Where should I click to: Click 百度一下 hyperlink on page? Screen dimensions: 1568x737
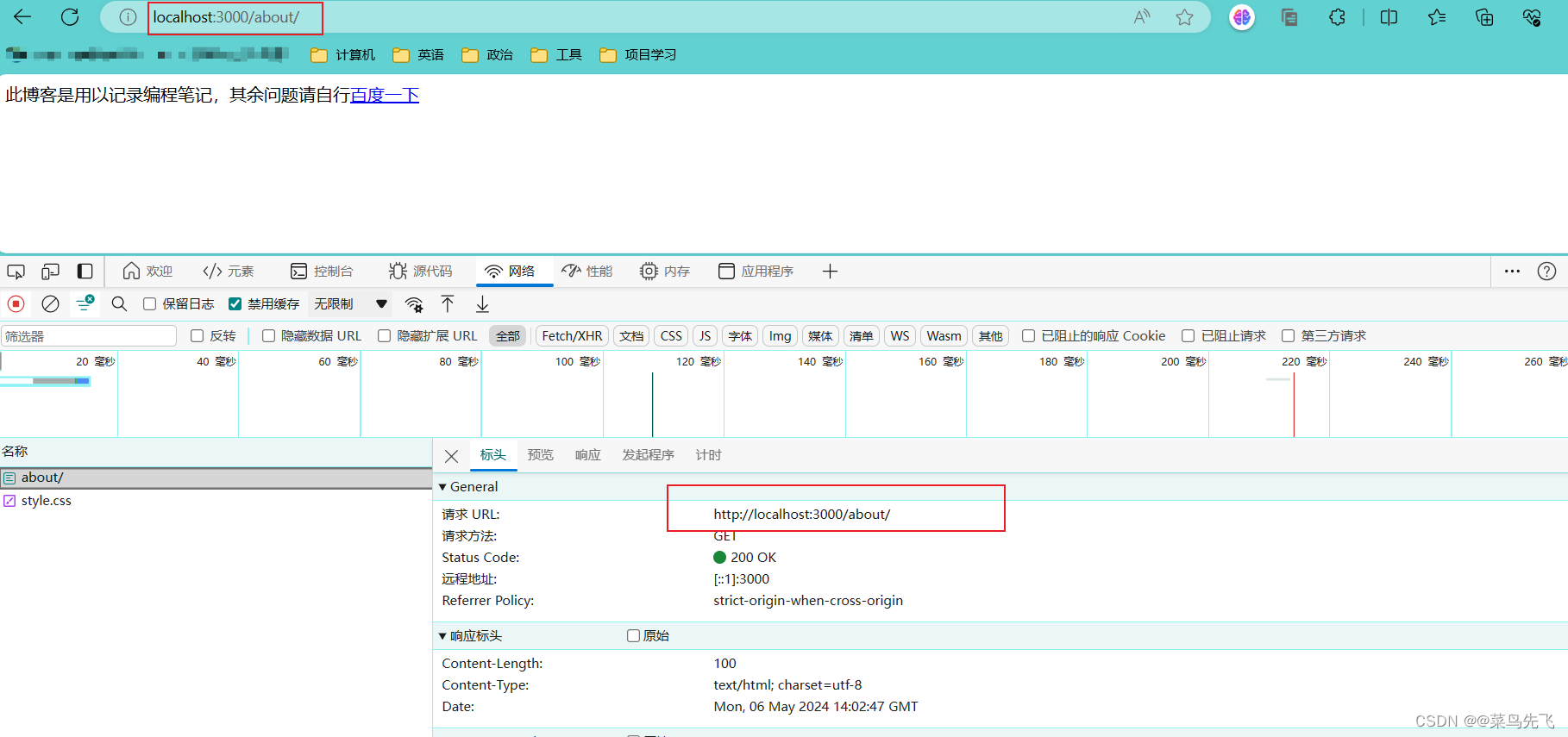[385, 95]
